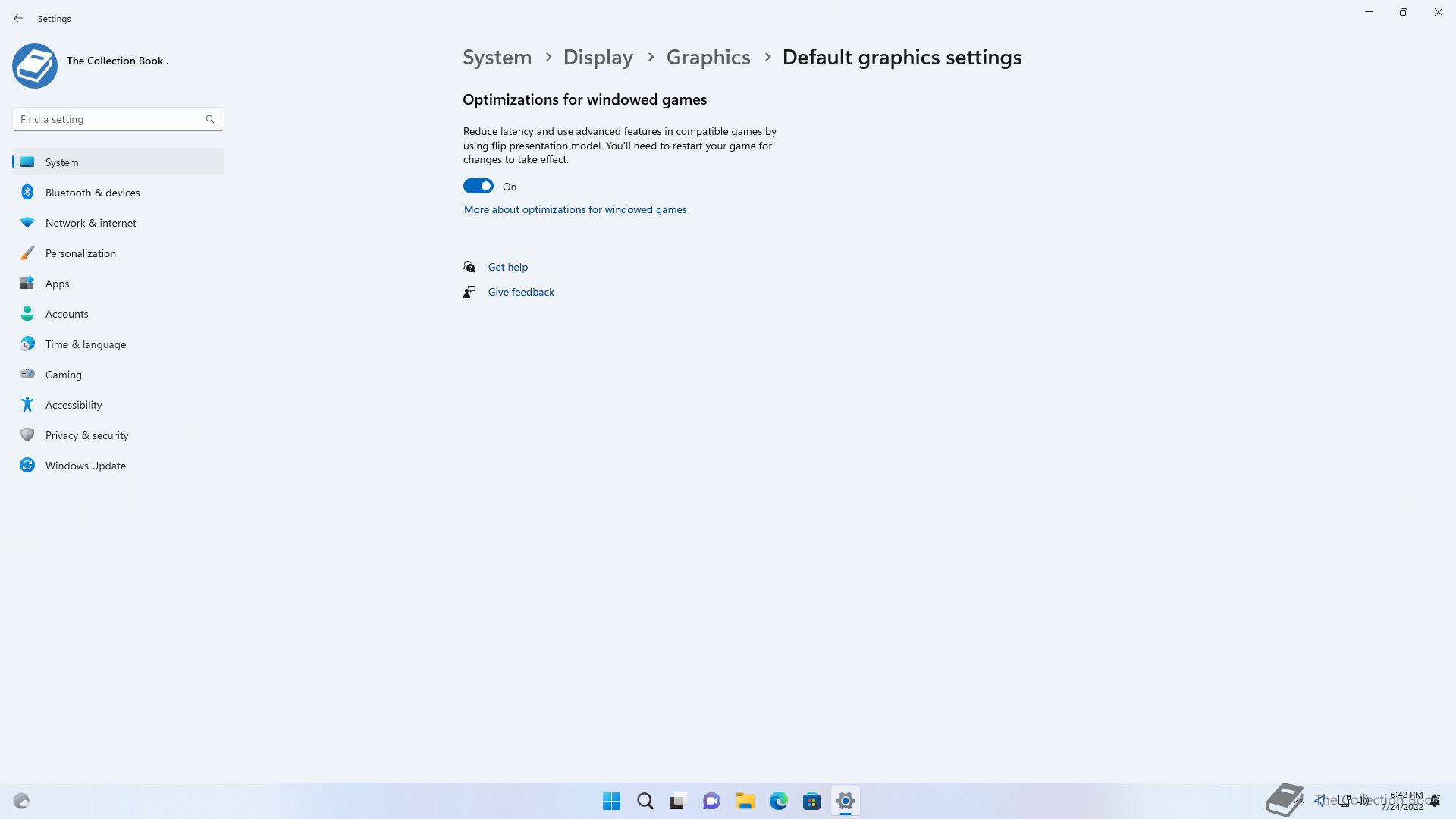Screen dimensions: 1456x819
Task: Close the Settings window
Action: pyautogui.click(x=1439, y=12)
